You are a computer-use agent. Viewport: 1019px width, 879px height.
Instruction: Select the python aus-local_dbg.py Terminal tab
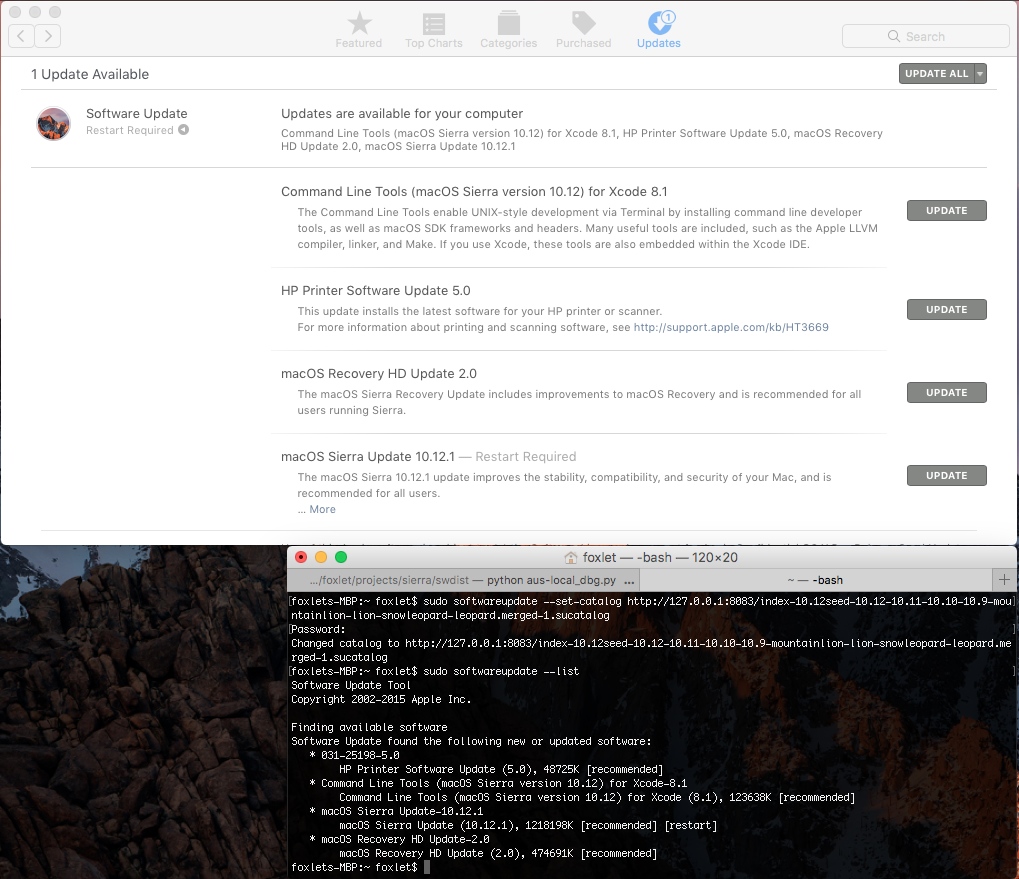pos(463,580)
